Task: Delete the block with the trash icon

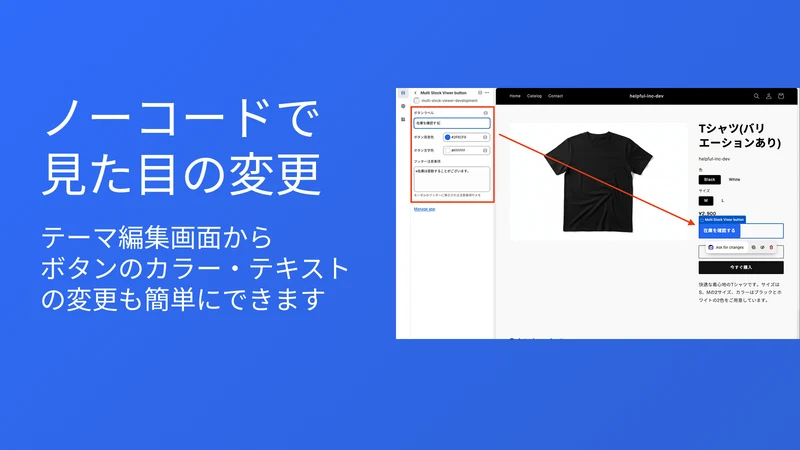Action: 771,247
